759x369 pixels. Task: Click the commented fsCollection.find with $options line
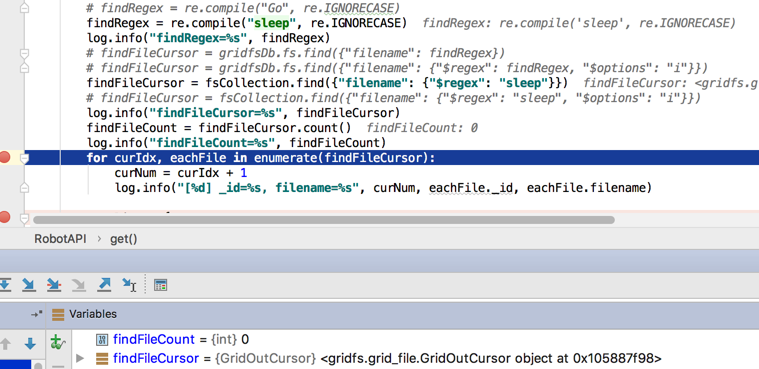[394, 98]
